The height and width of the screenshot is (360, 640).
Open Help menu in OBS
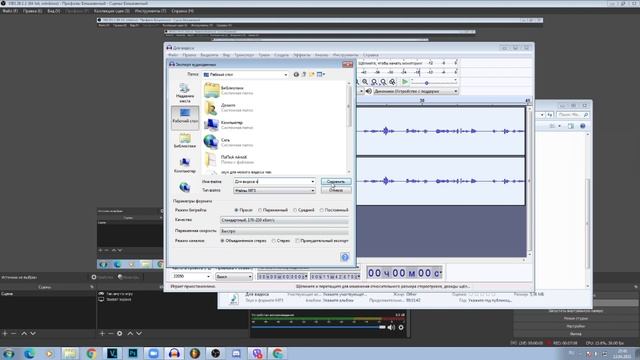click(182, 11)
